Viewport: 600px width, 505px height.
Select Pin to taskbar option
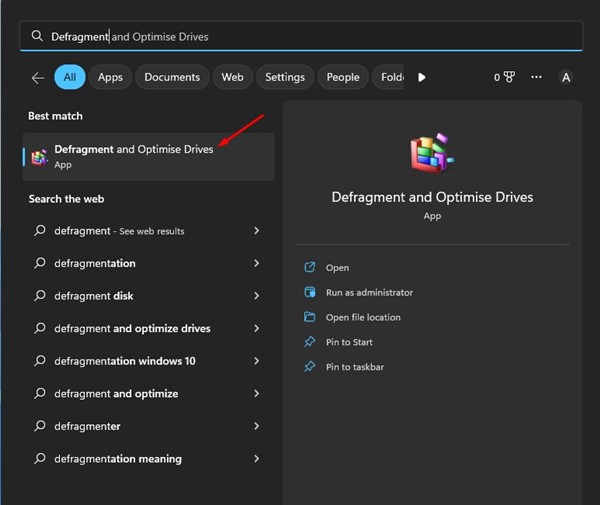[355, 367]
